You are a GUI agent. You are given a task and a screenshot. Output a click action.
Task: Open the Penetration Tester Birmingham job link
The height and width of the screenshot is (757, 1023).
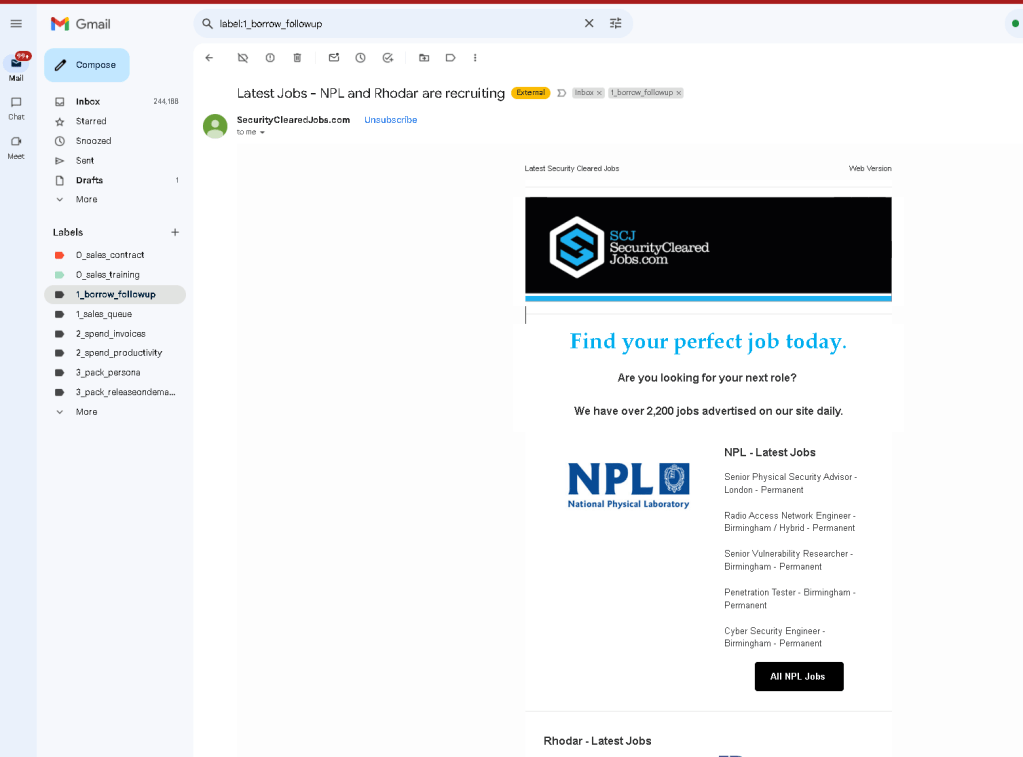(x=789, y=599)
